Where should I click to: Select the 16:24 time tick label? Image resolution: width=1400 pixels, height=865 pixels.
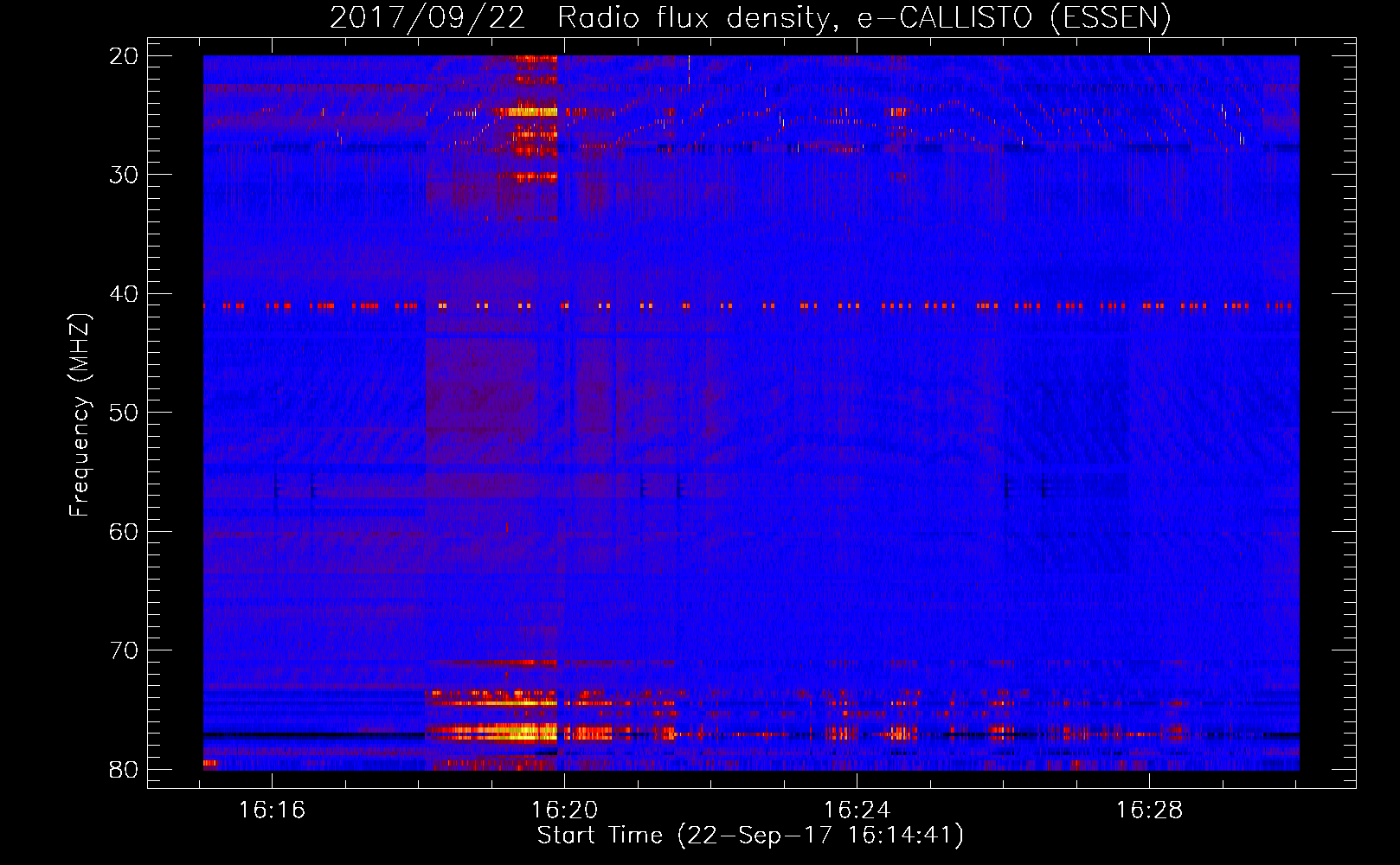[x=857, y=811]
